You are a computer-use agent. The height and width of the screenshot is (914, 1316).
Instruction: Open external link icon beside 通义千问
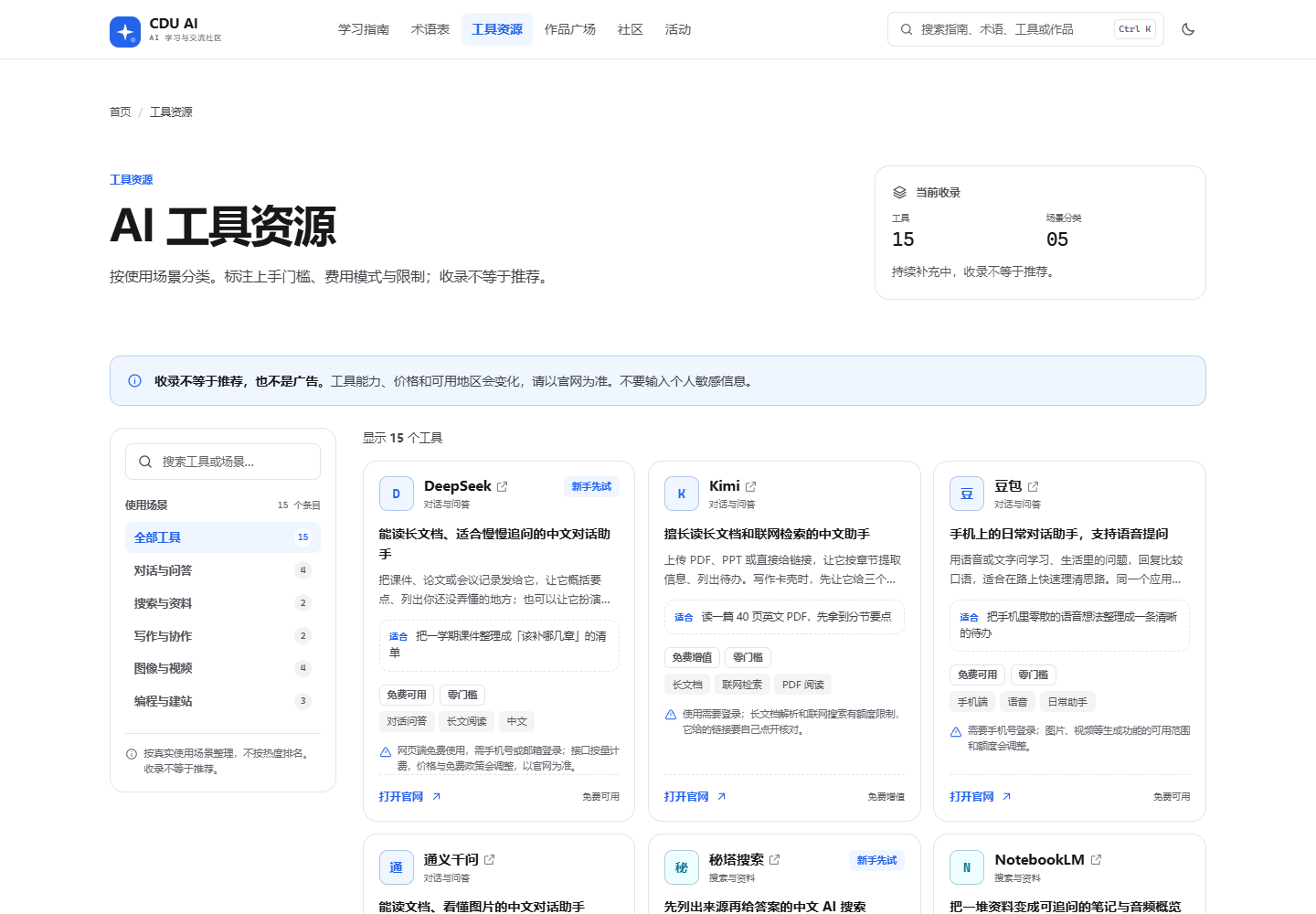489,860
